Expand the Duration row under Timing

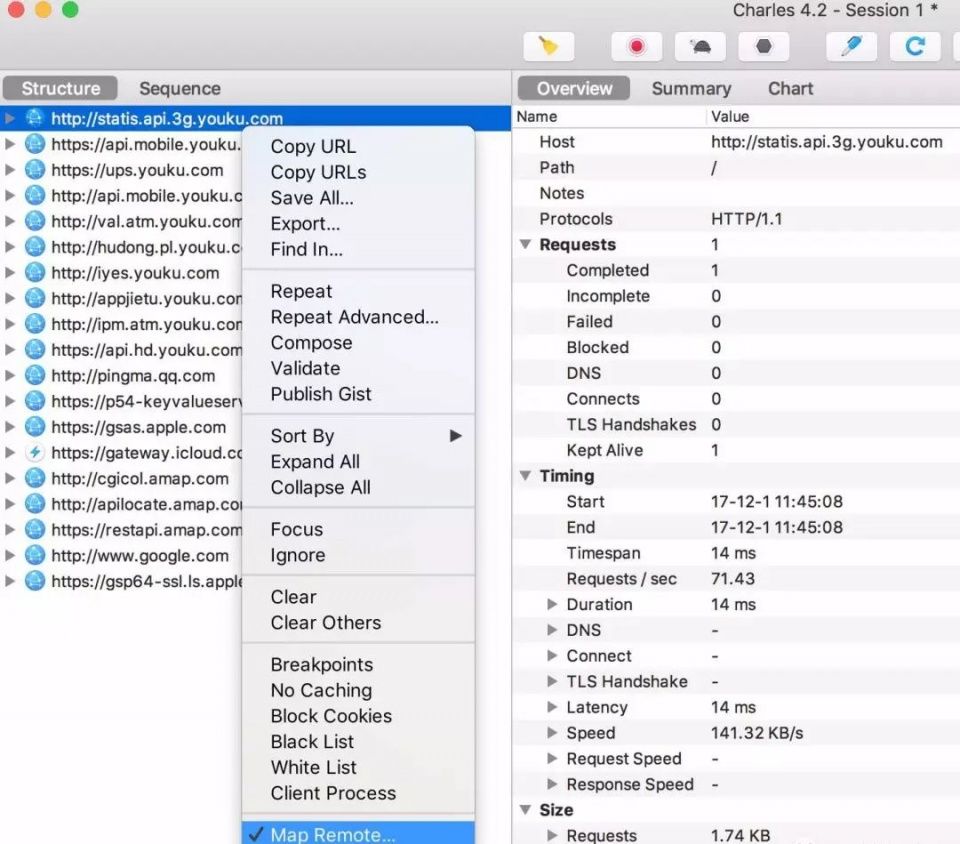[552, 605]
